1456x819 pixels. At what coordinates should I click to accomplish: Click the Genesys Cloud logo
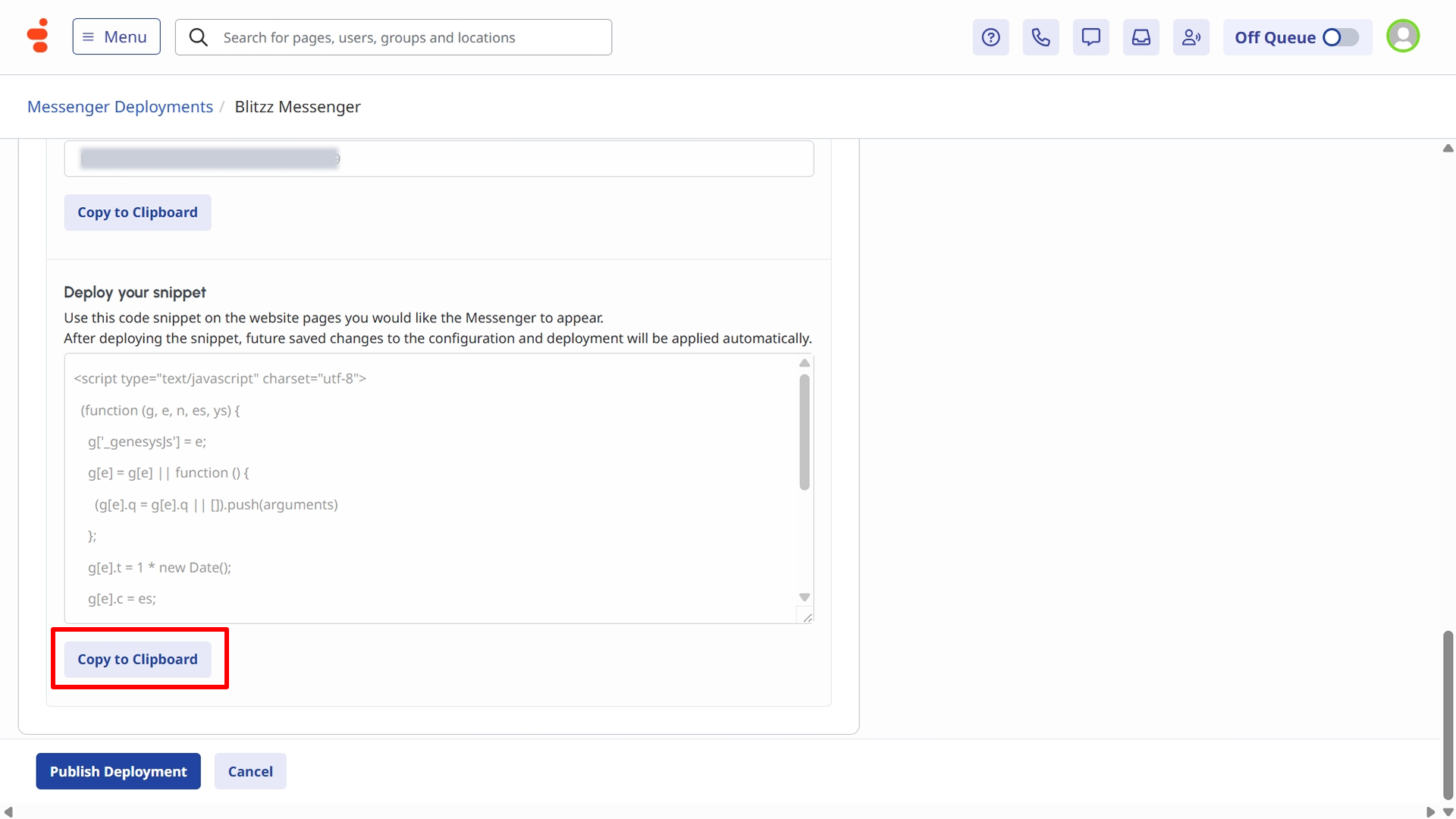37,36
